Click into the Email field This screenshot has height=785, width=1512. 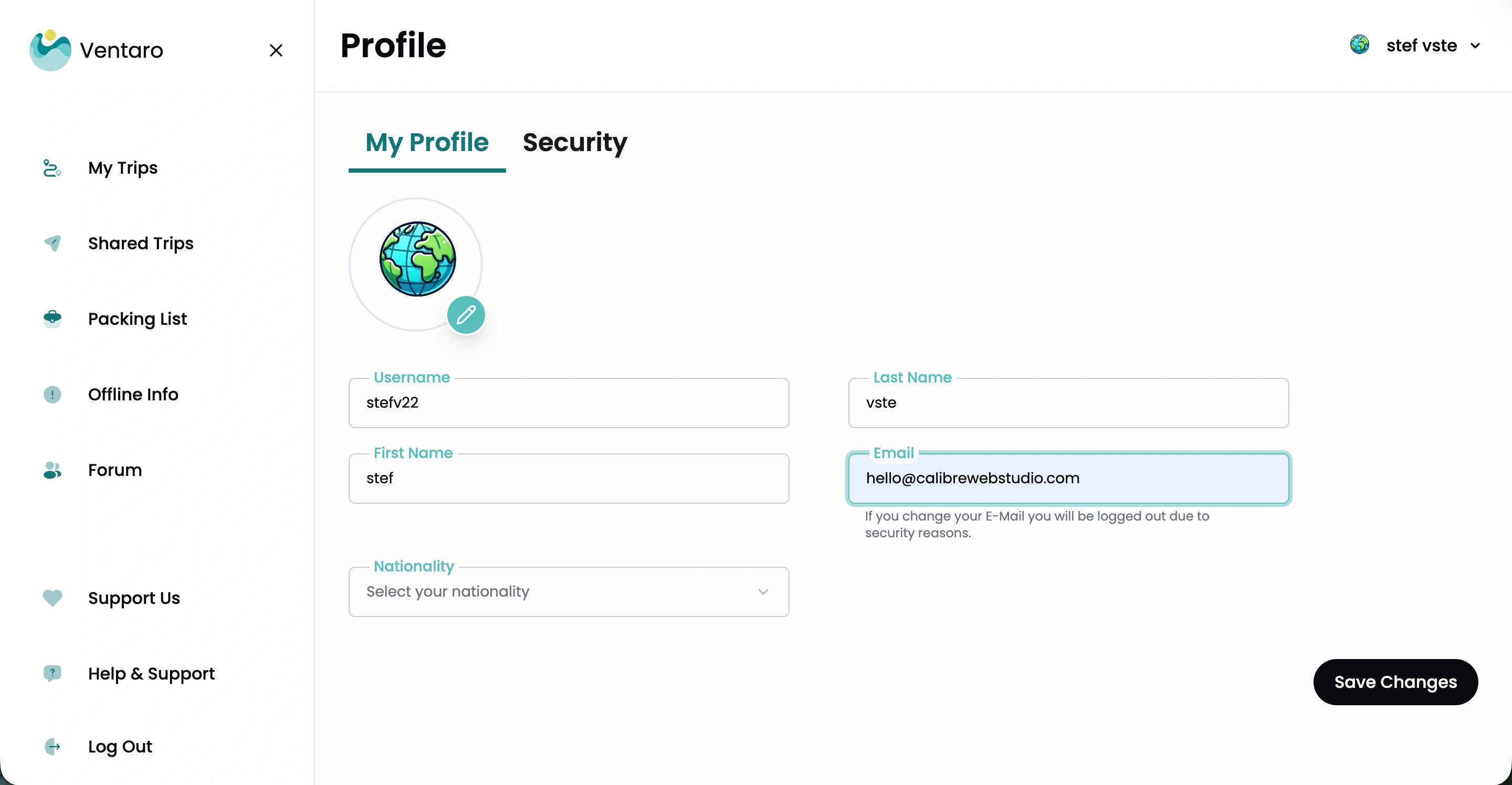pyautogui.click(x=1068, y=478)
